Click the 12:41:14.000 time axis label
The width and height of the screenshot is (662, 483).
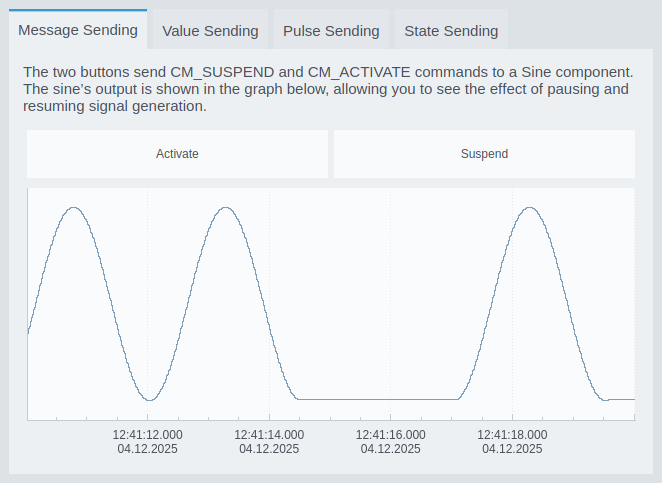pyautogui.click(x=269, y=435)
